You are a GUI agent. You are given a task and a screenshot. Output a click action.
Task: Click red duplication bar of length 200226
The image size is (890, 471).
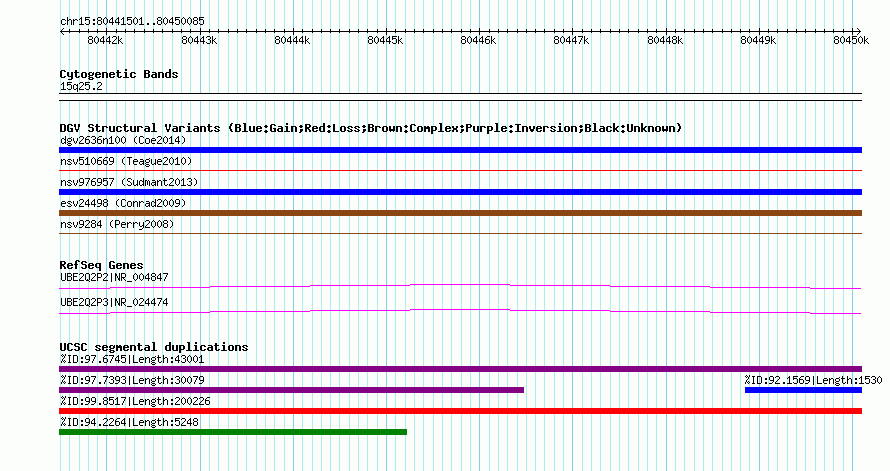[x=460, y=411]
